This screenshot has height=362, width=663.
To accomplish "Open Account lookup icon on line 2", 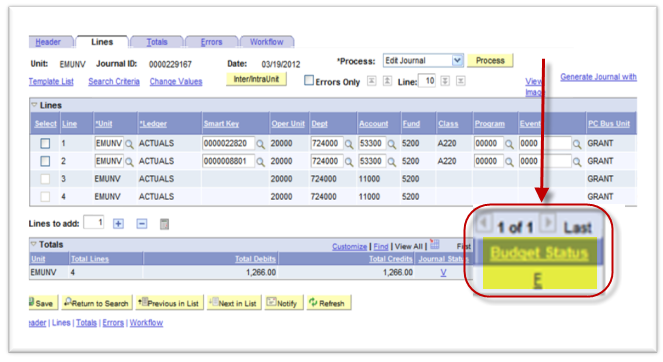I will pyautogui.click(x=392, y=162).
